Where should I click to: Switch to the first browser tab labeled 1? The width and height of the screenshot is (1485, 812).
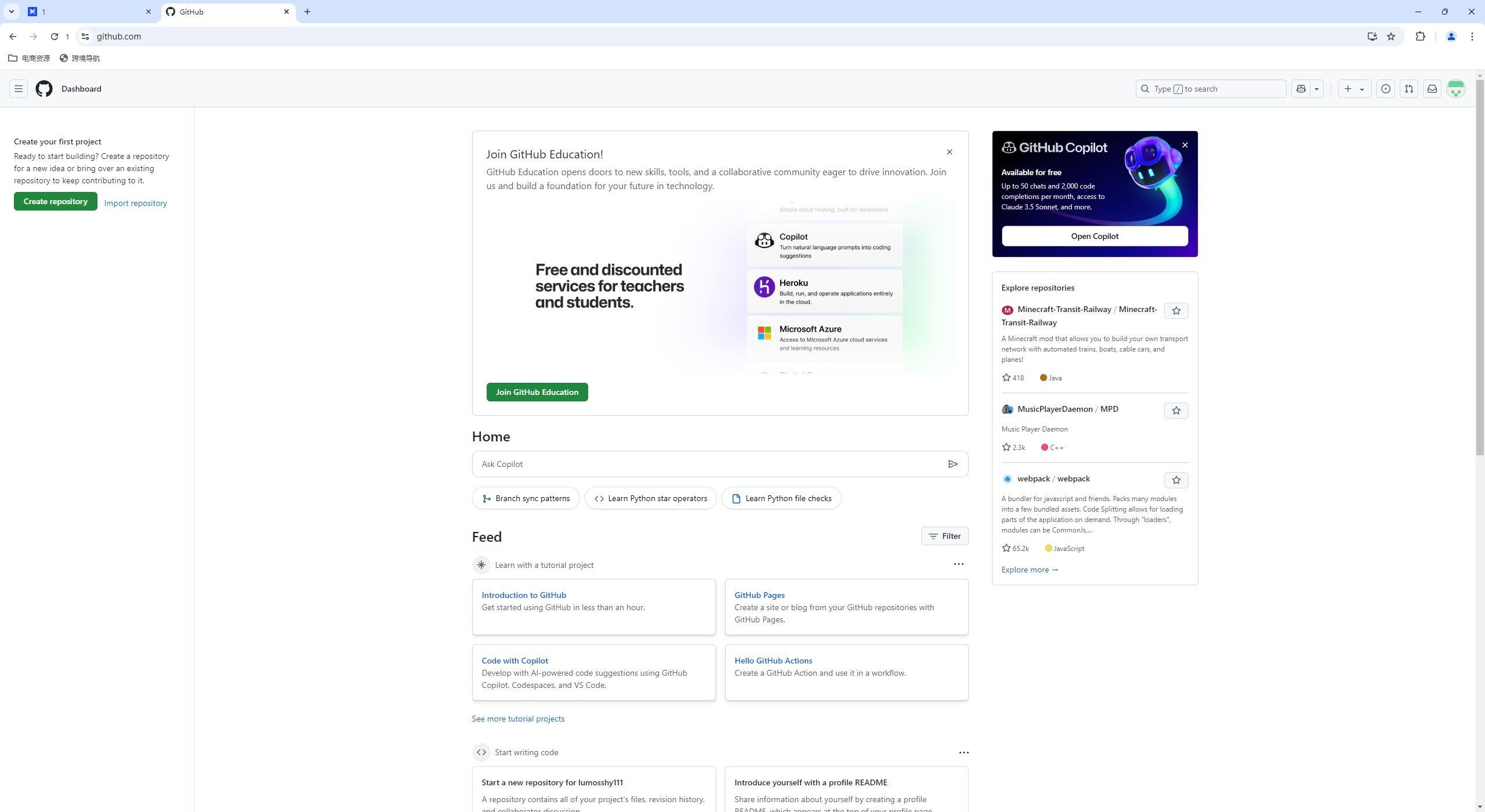pos(87,12)
